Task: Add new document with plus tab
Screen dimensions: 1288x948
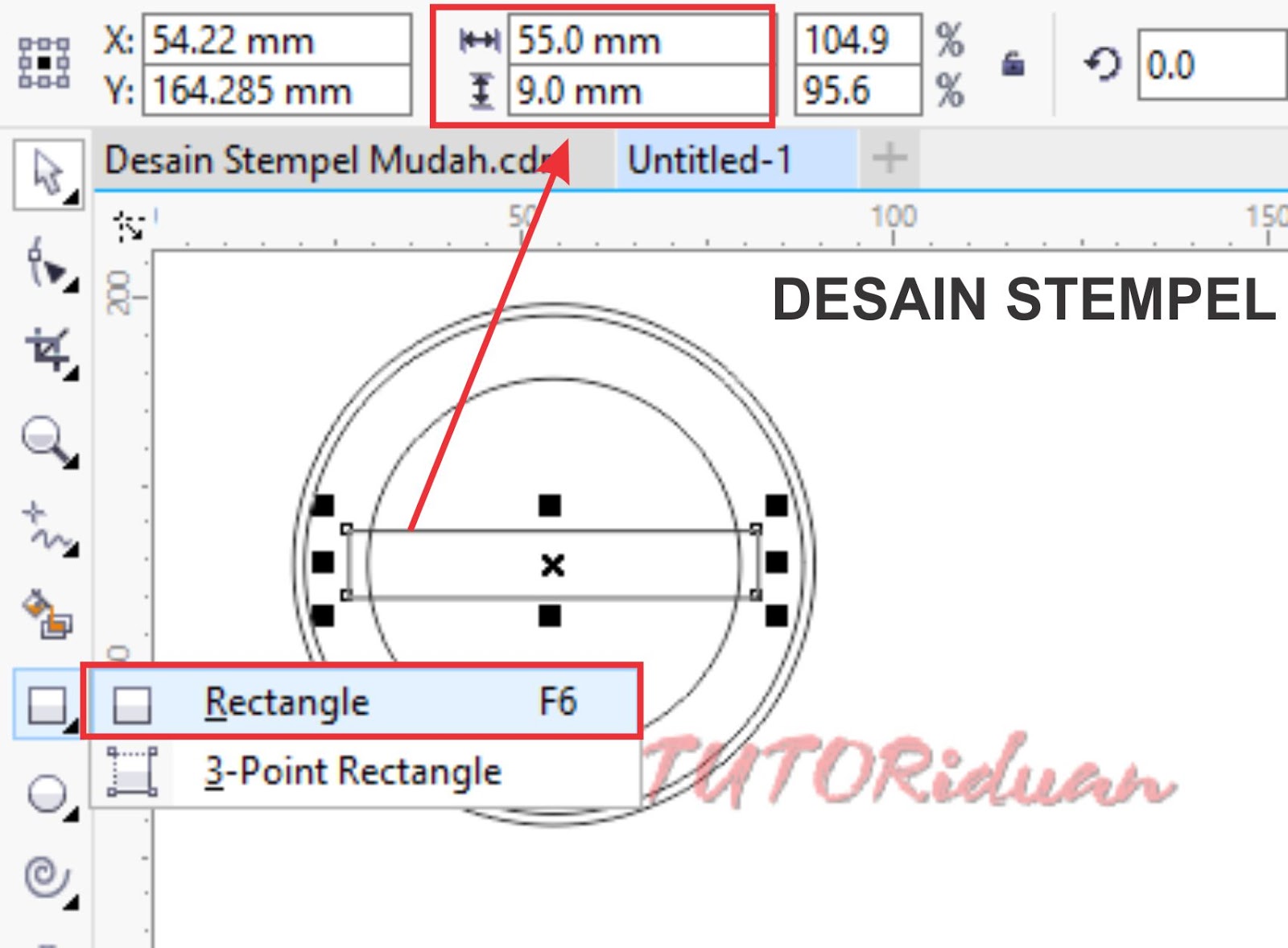Action: pos(890,158)
